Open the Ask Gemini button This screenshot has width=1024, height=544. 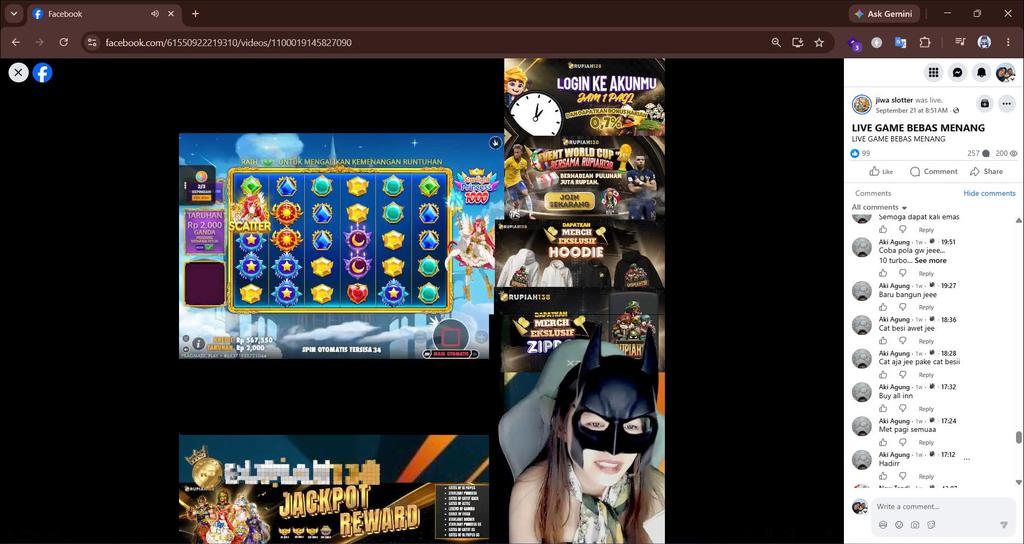[884, 14]
